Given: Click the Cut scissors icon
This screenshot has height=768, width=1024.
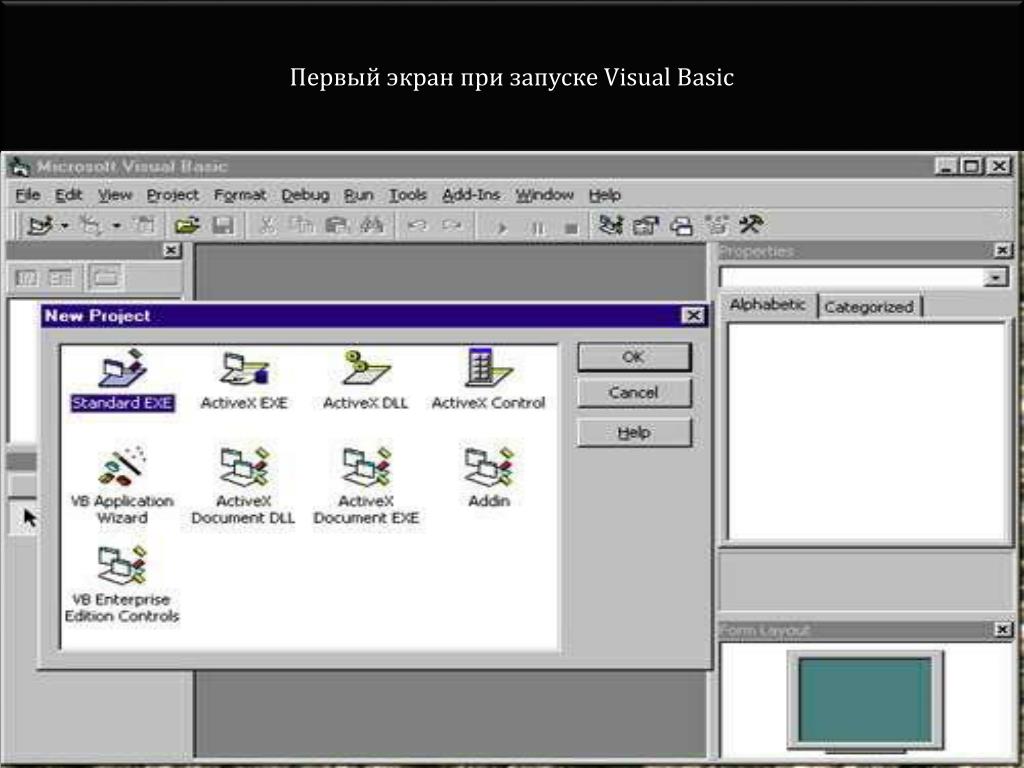Looking at the screenshot, I should 265,226.
